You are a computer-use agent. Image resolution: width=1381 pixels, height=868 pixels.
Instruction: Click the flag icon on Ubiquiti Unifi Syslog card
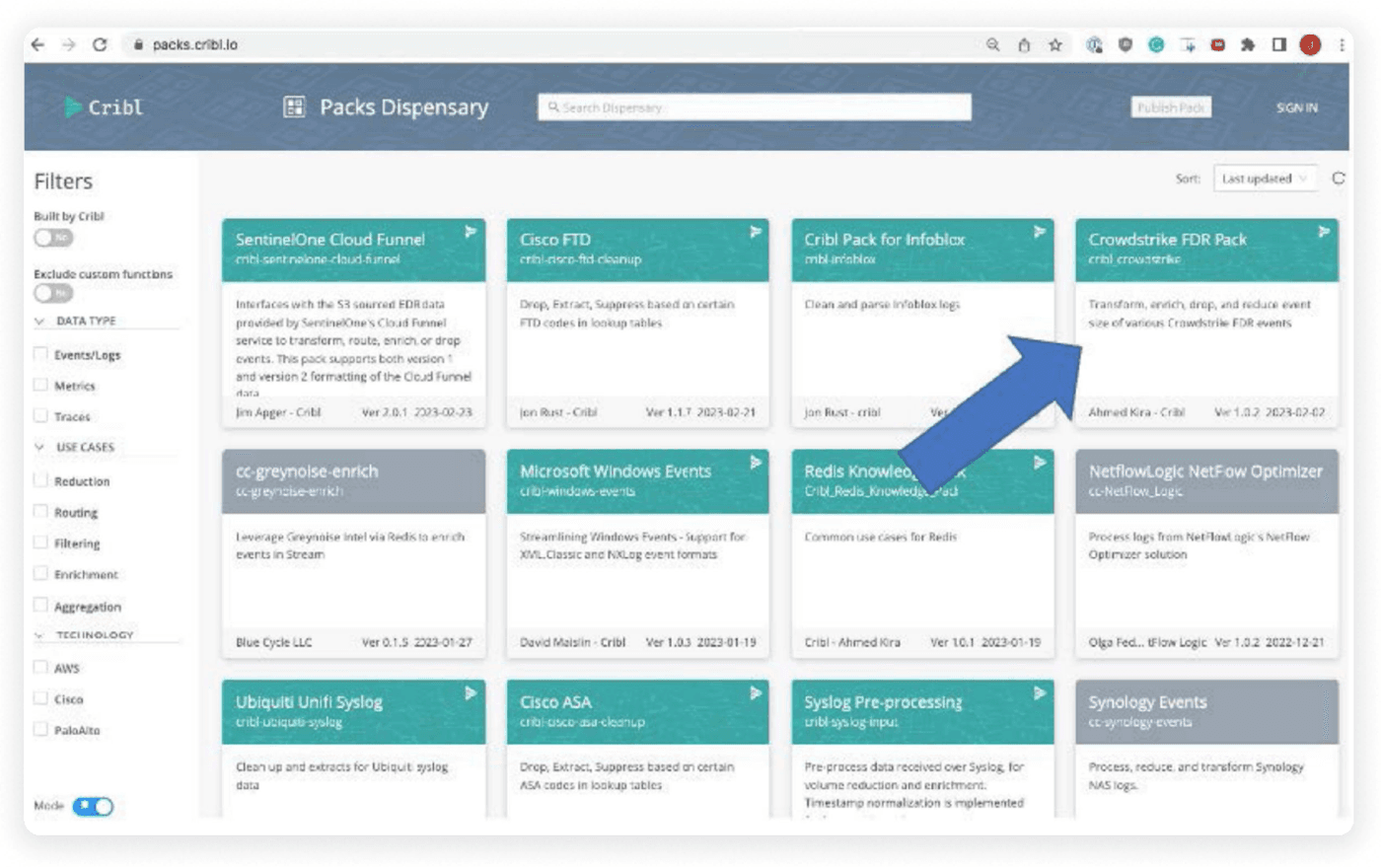click(471, 693)
